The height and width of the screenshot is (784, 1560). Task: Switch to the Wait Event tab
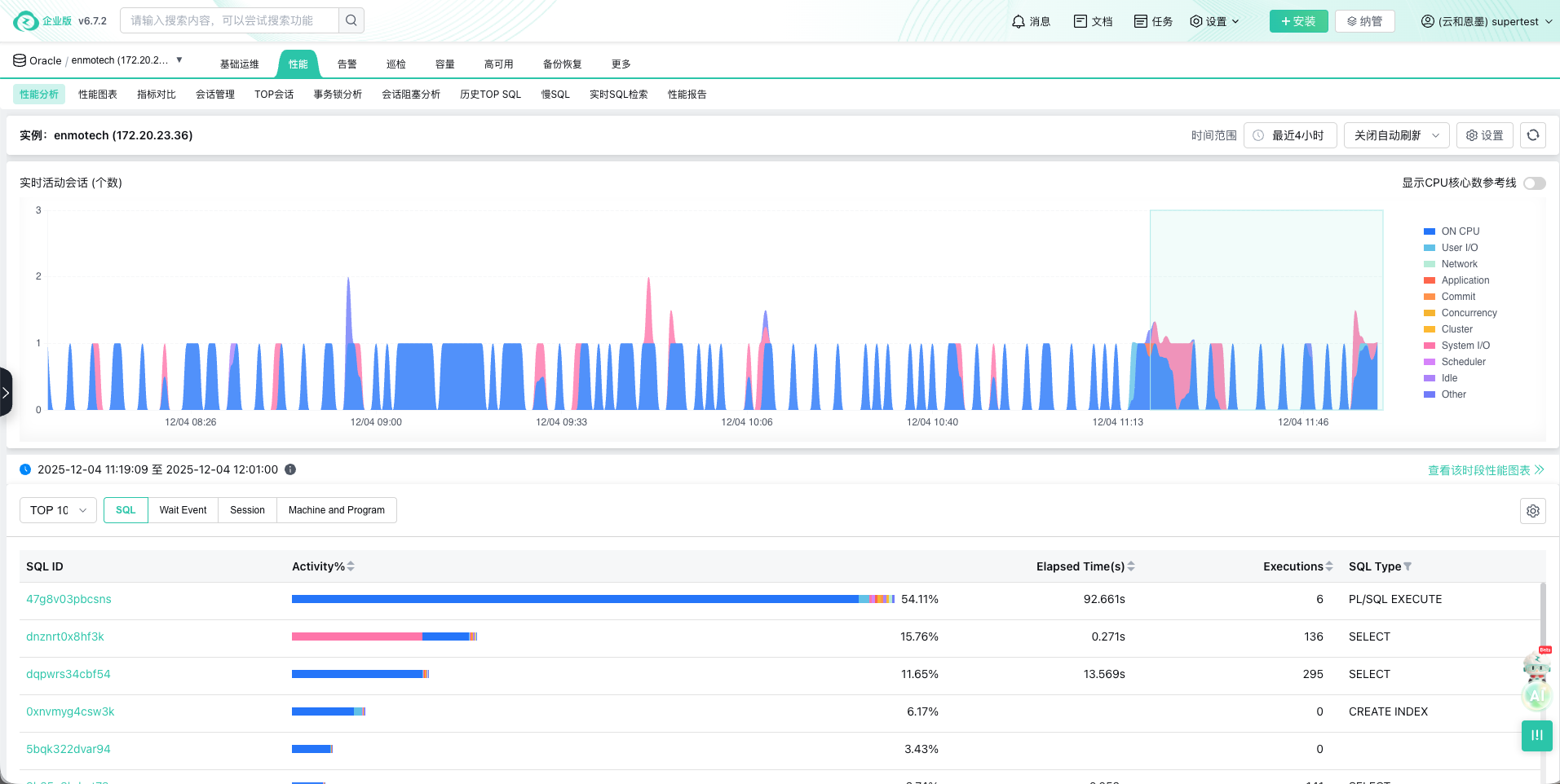(183, 510)
